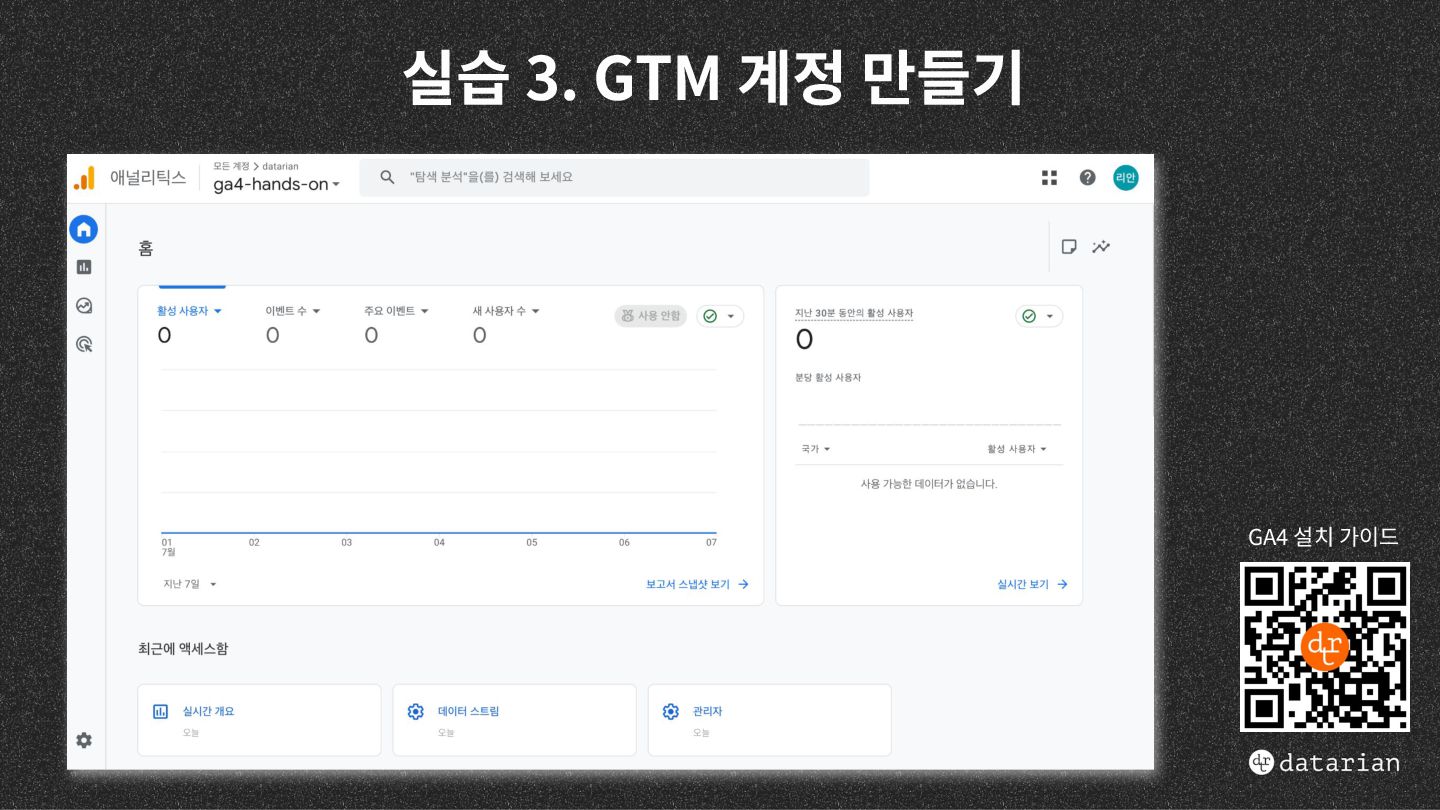Open the insights sparkline icon
The image size is (1440, 810).
pyautogui.click(x=1101, y=247)
